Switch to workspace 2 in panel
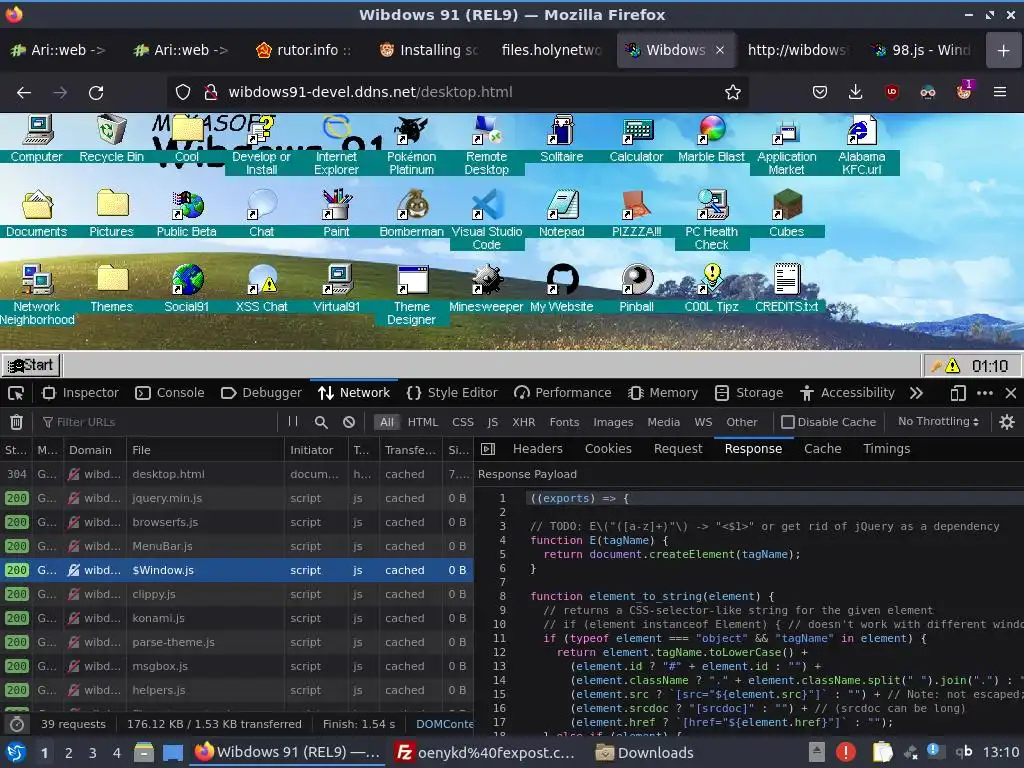This screenshot has width=1024, height=768. click(69, 753)
